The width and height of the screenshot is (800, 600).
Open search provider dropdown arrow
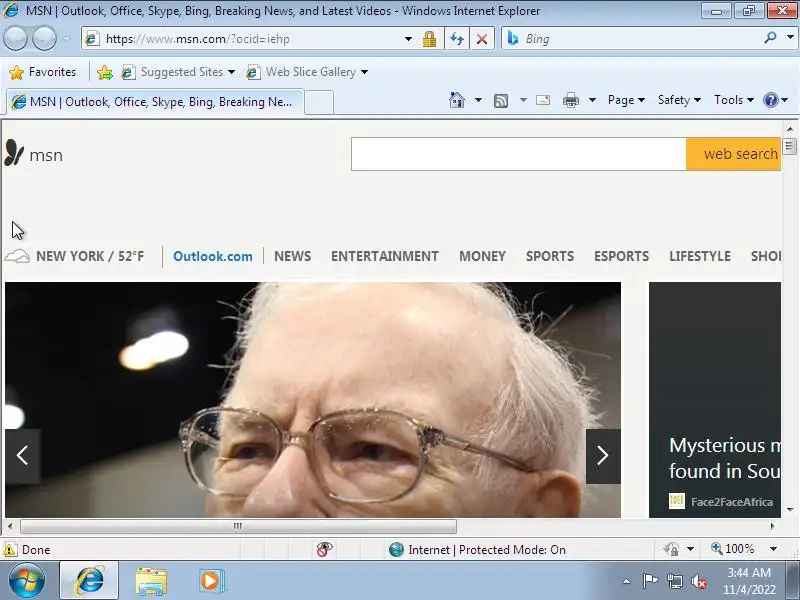[x=790, y=38]
